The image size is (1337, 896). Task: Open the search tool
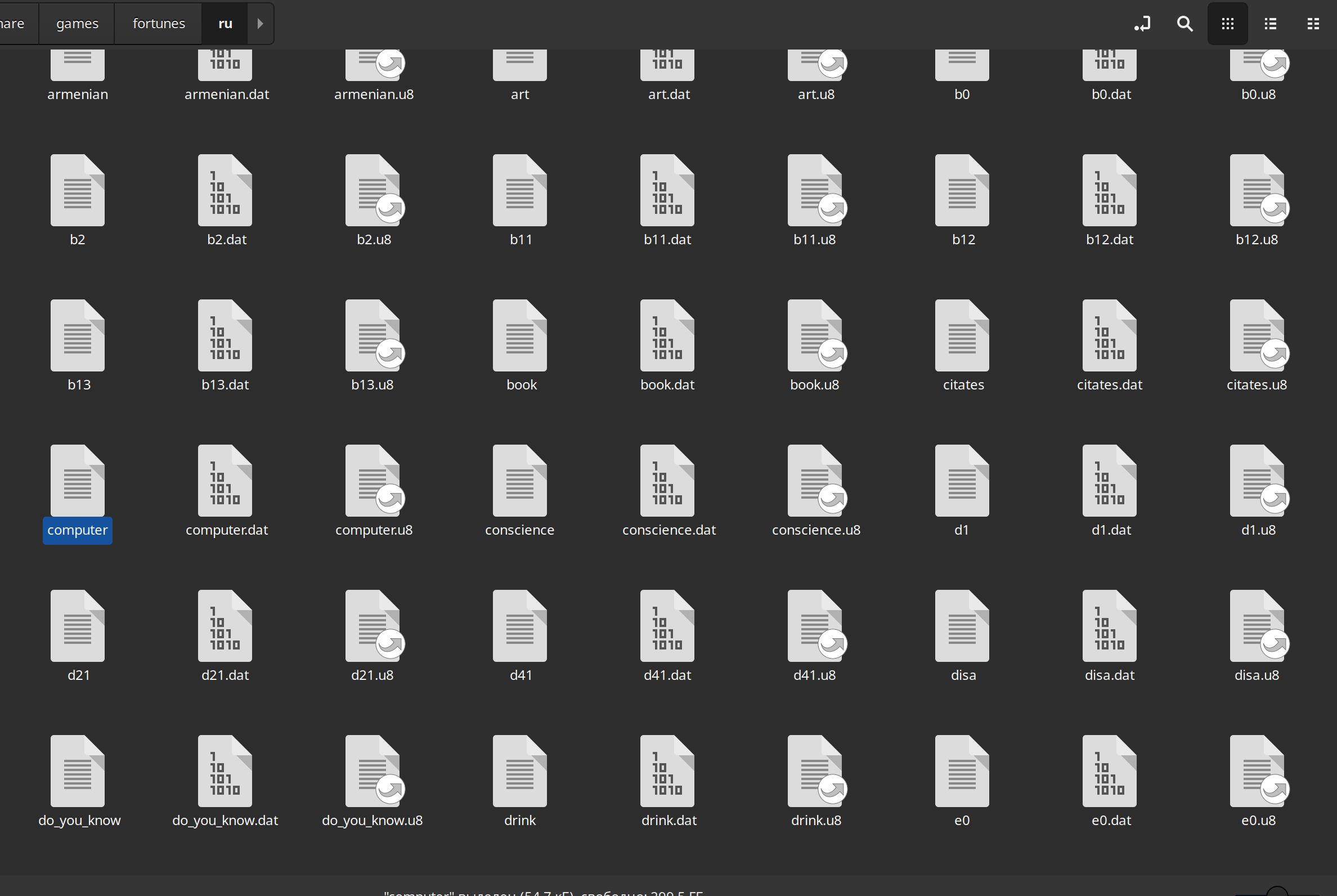coord(1185,24)
